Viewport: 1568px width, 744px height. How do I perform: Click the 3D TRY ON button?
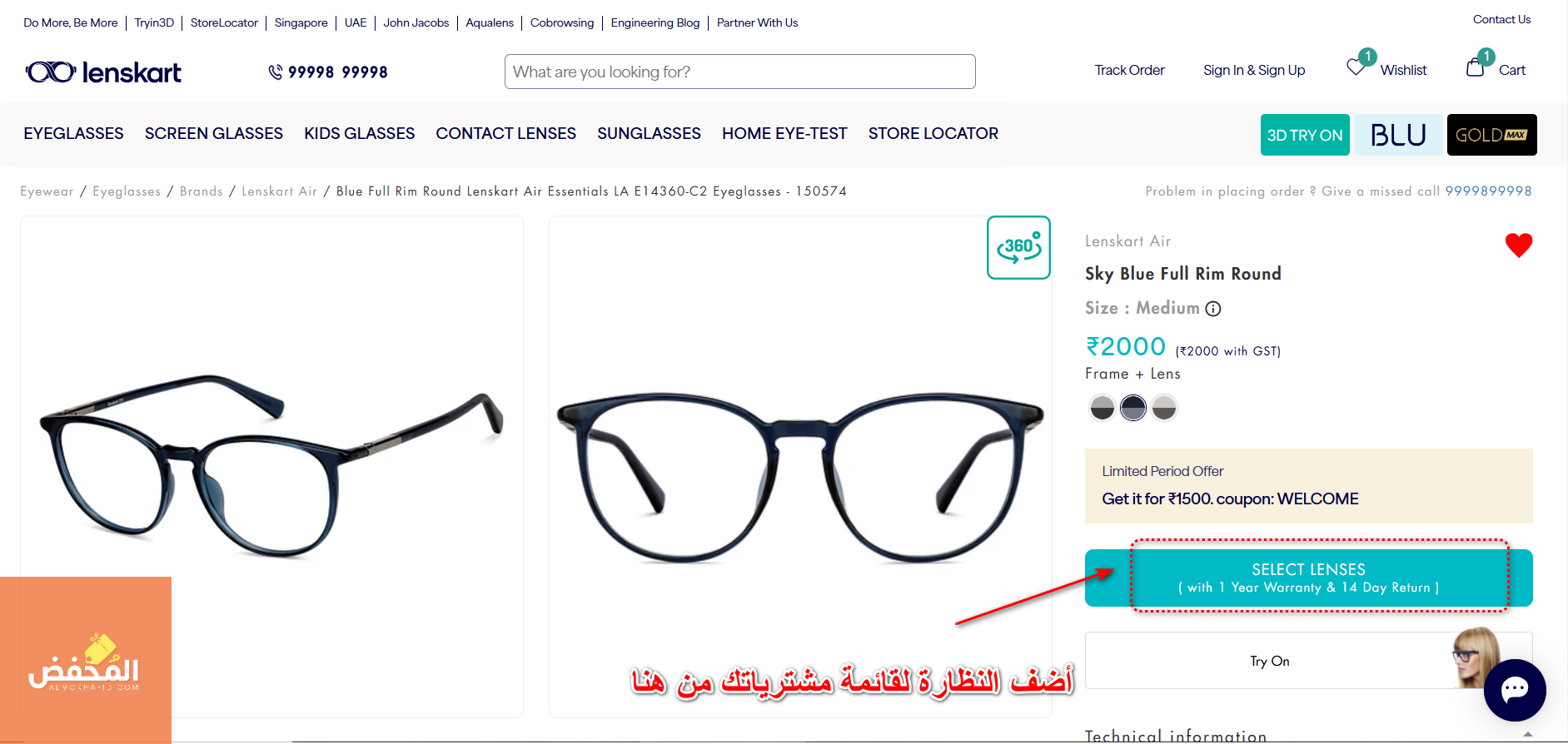(x=1305, y=135)
